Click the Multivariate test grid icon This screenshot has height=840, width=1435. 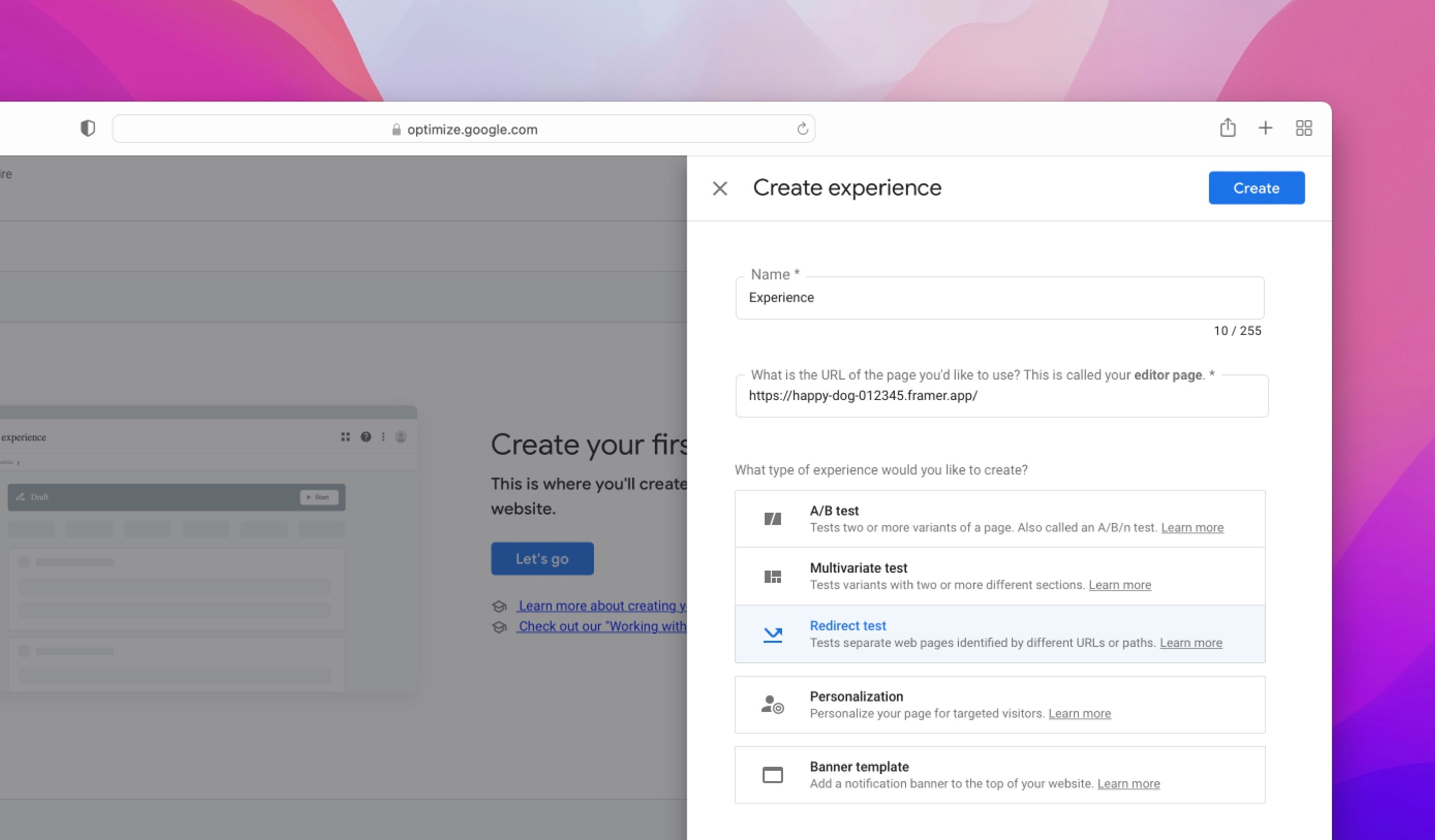coord(772,577)
